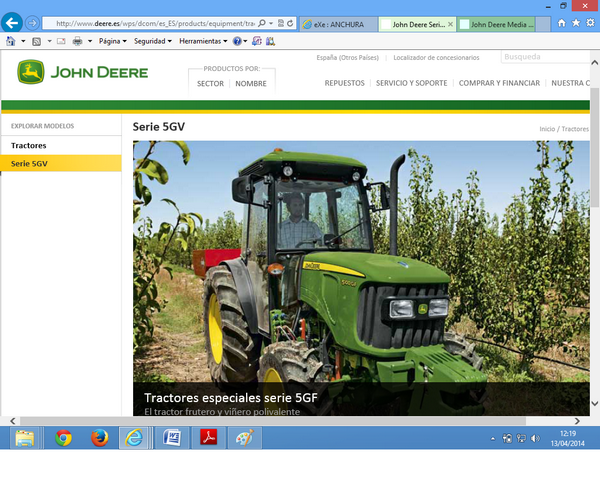
Task: Switch to the John Deere Media tab
Action: (496, 24)
